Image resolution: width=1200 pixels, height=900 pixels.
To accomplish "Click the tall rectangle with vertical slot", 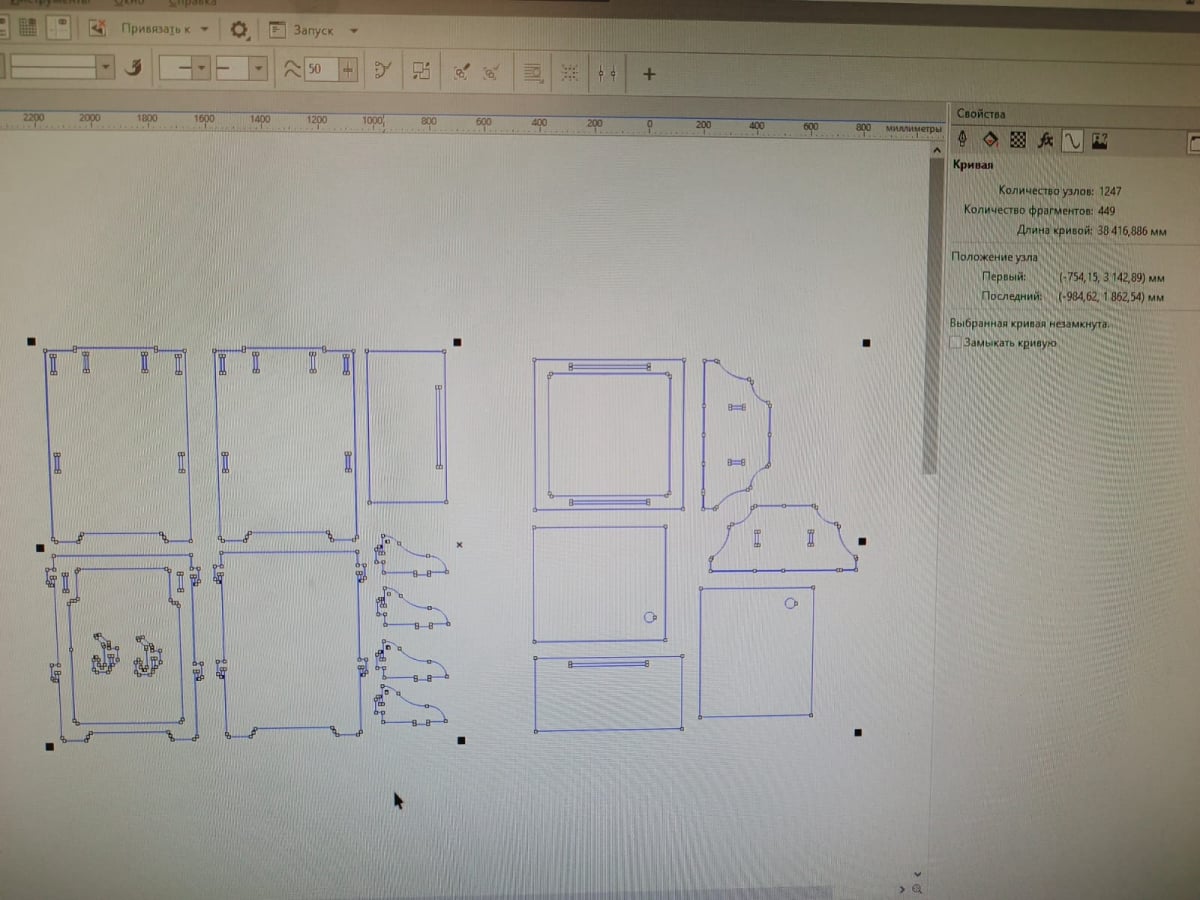I will 406,426.
